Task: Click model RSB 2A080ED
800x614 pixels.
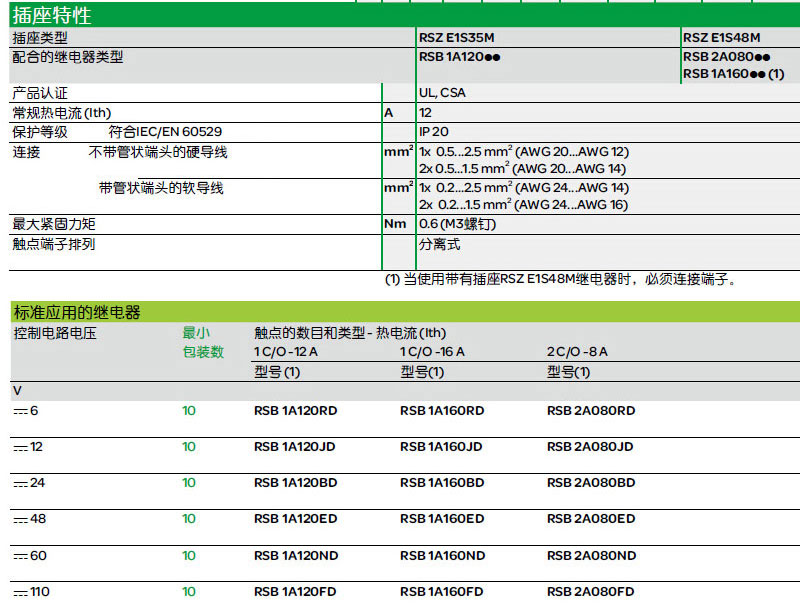Action: coord(591,519)
